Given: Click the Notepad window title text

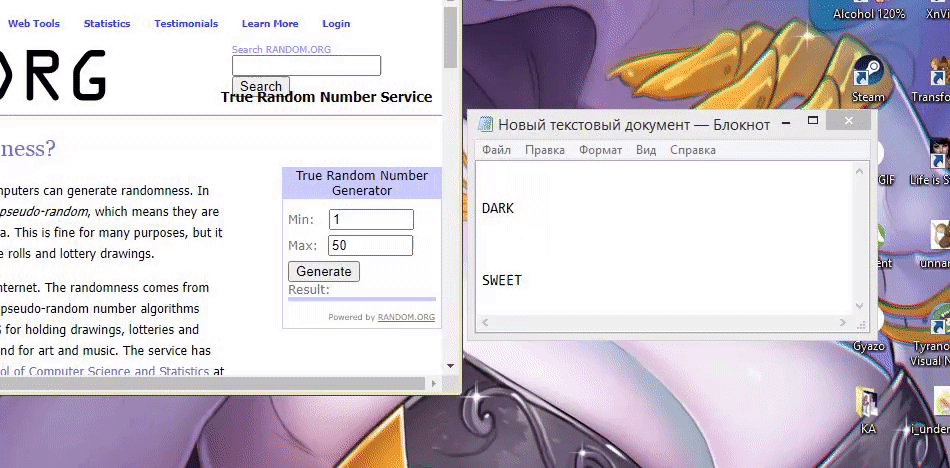Looking at the screenshot, I should tap(634, 125).
